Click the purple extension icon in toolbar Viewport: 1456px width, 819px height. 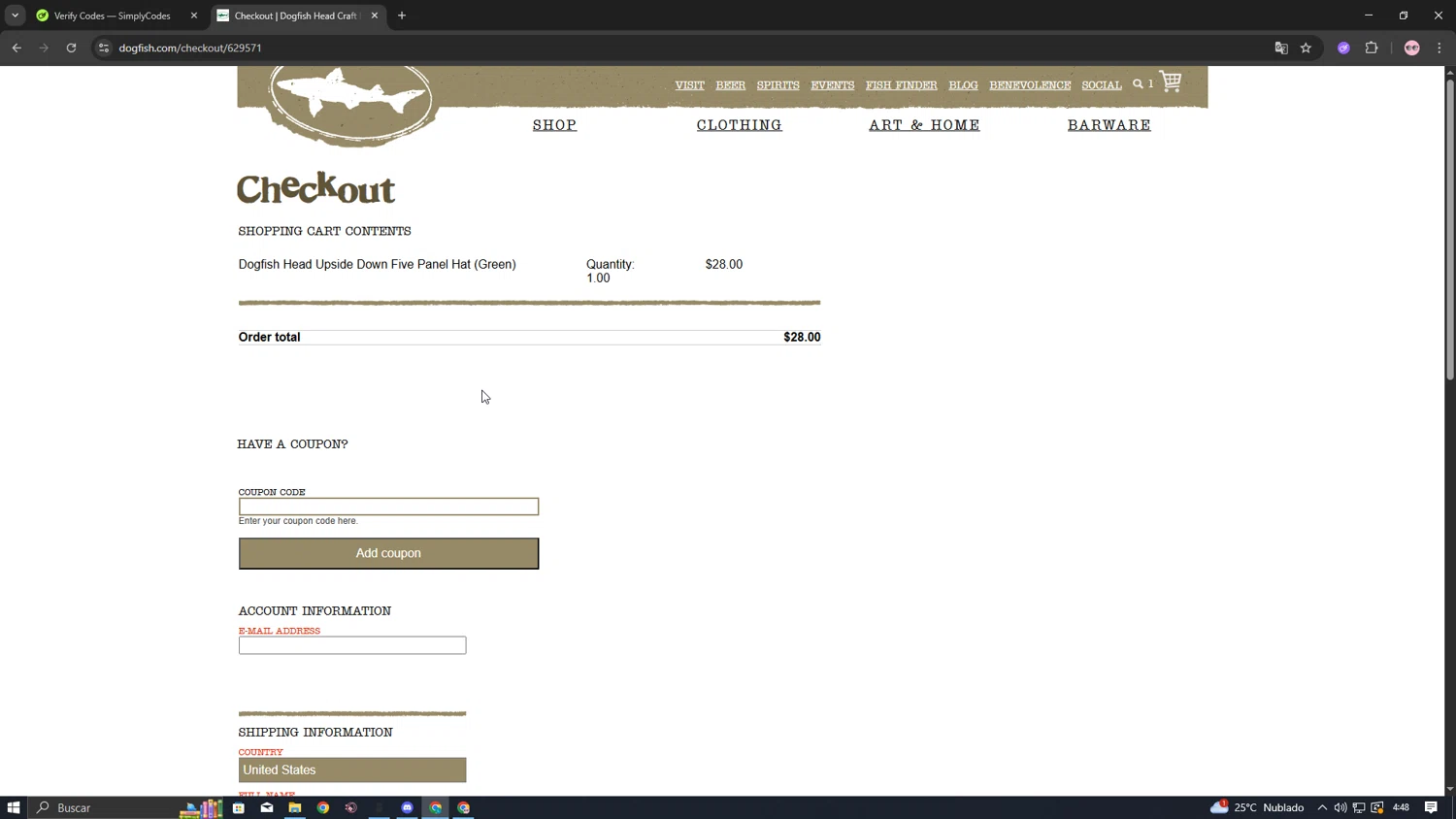tap(1343, 48)
